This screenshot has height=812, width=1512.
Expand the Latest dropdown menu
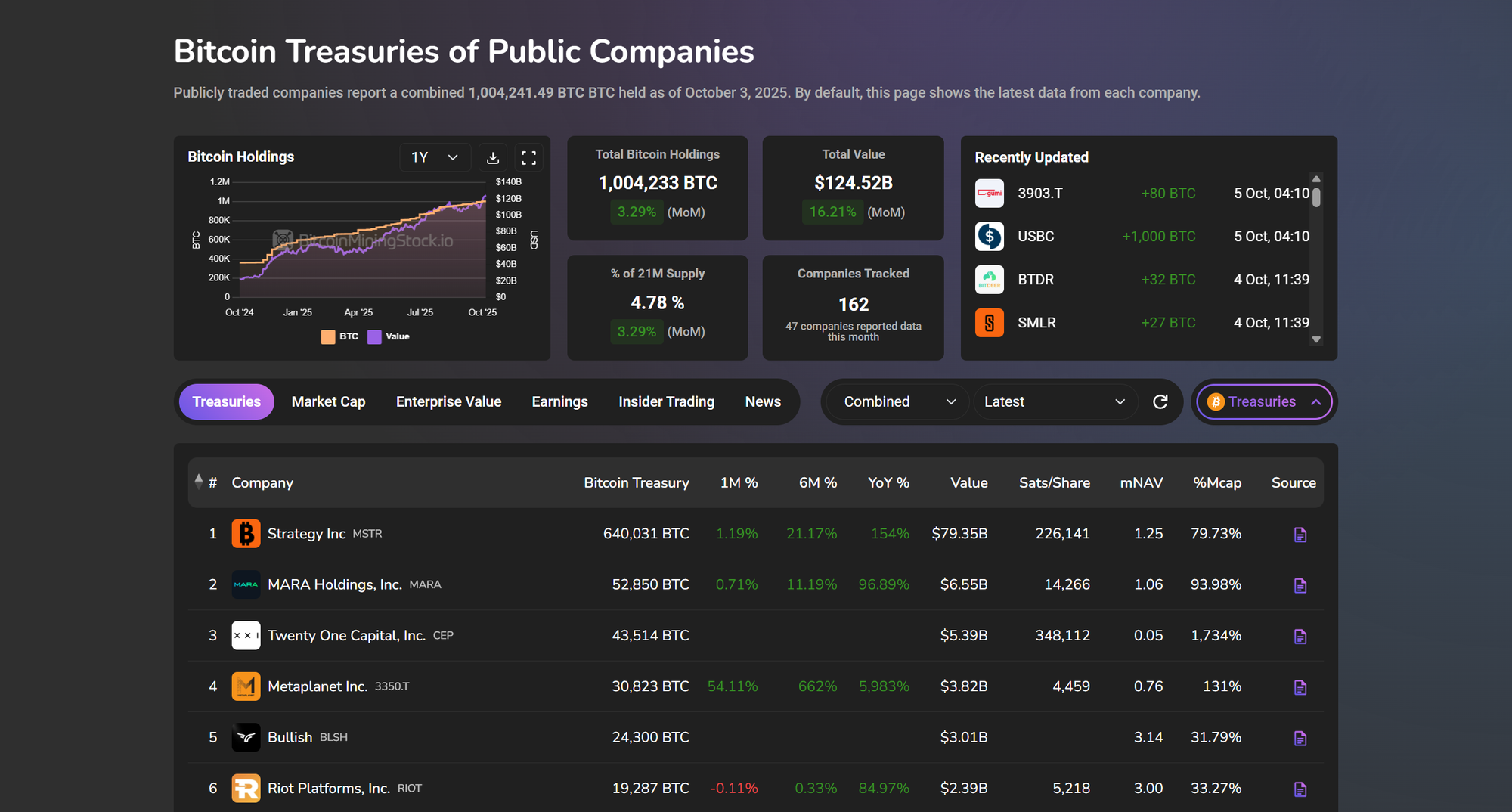click(x=1055, y=401)
